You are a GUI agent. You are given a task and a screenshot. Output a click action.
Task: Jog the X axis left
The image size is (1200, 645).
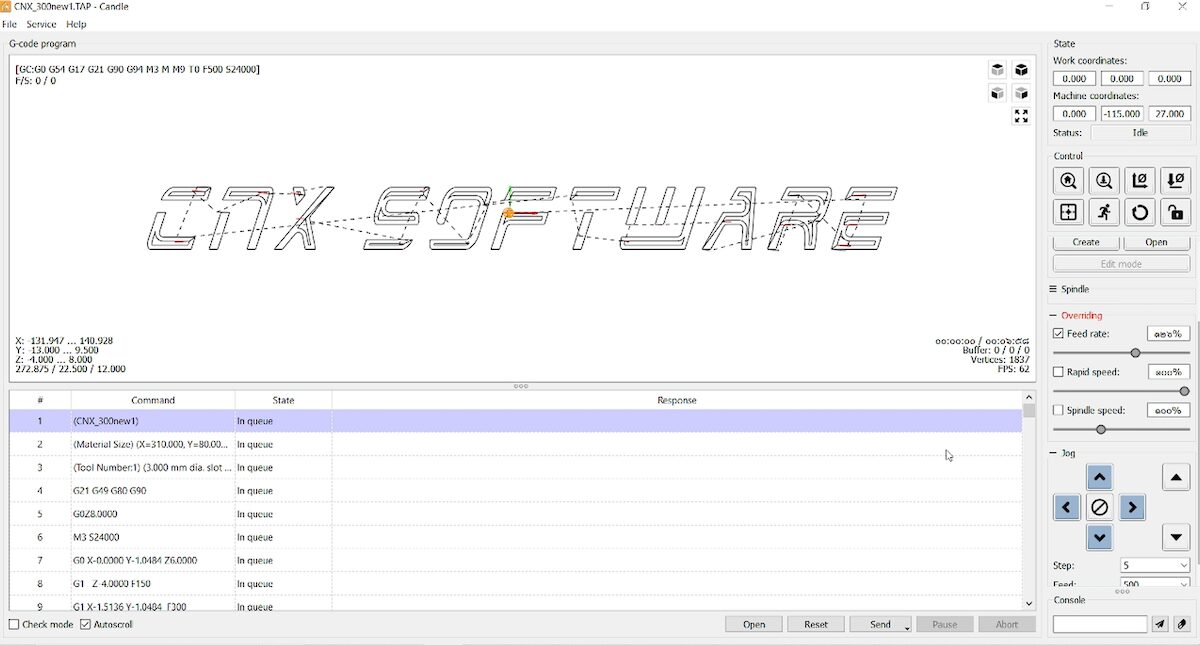click(x=1066, y=508)
